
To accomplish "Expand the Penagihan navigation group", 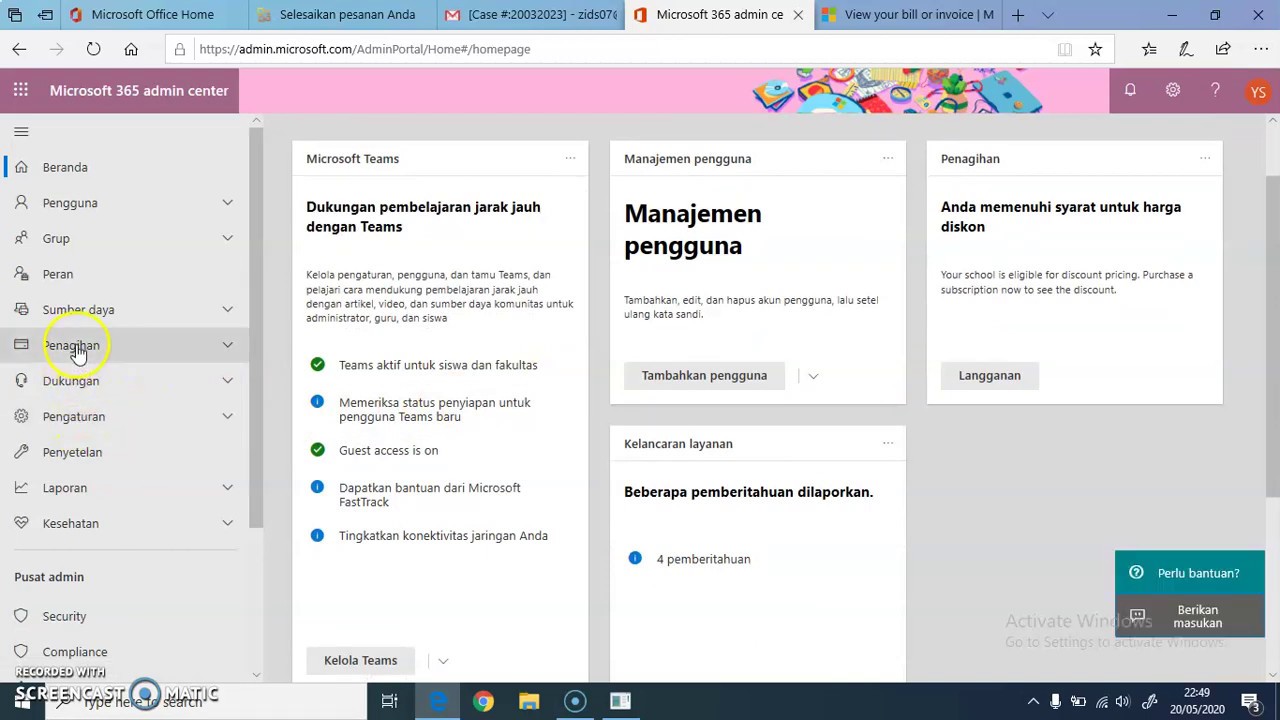I will click(x=228, y=345).
